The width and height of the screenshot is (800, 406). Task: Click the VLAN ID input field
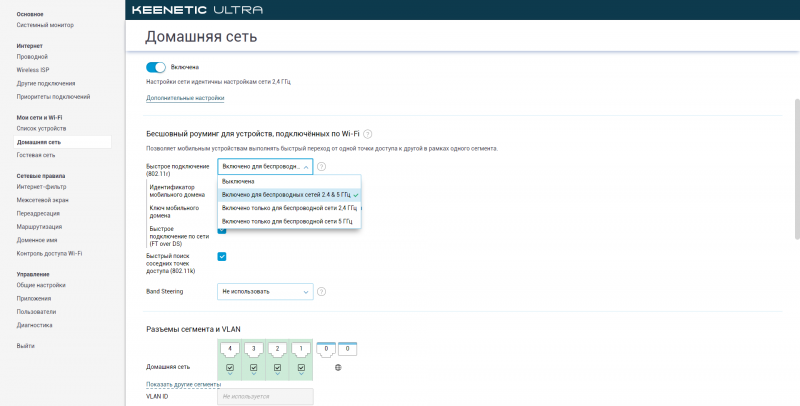[265, 396]
